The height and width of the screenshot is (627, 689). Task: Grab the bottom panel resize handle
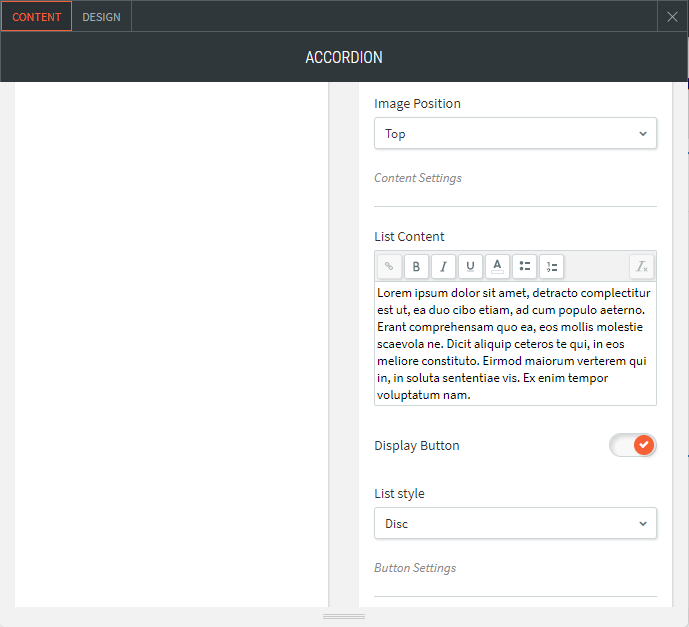click(x=344, y=616)
